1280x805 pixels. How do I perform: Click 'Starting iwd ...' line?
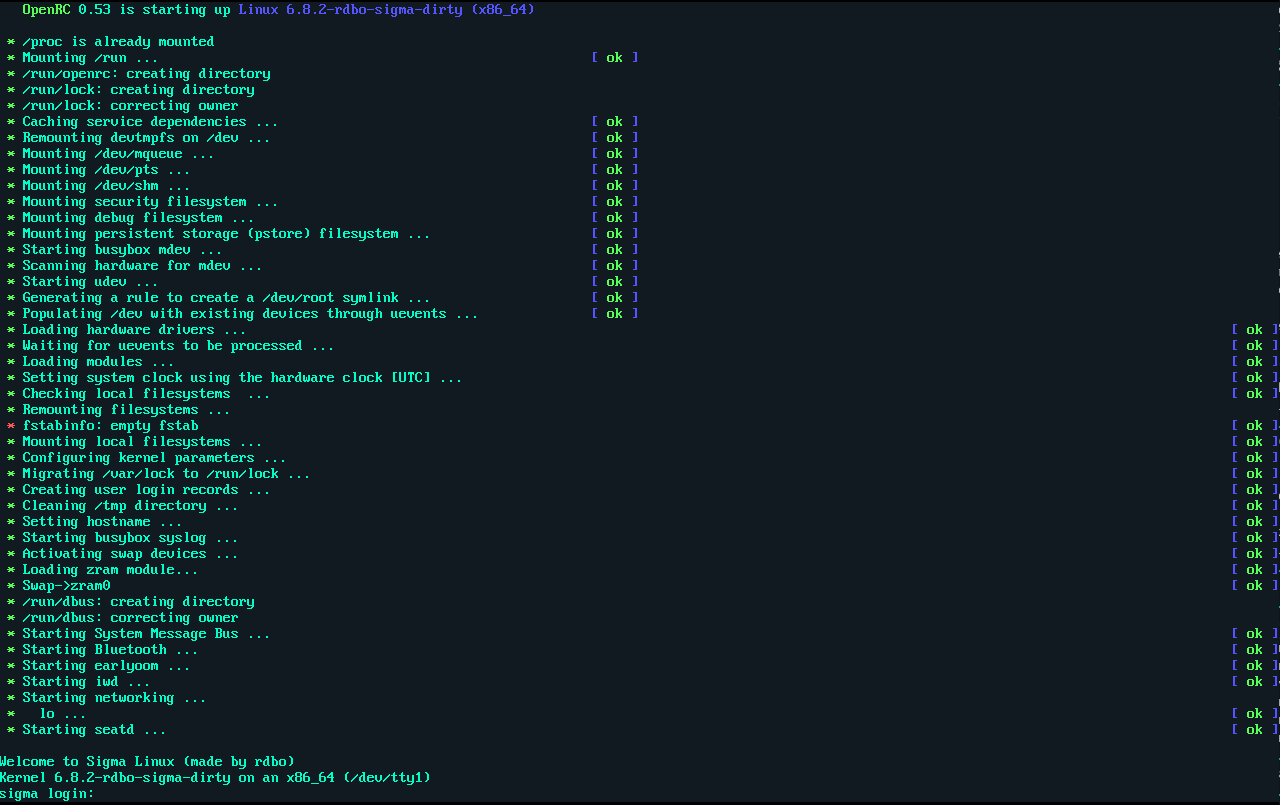point(86,682)
